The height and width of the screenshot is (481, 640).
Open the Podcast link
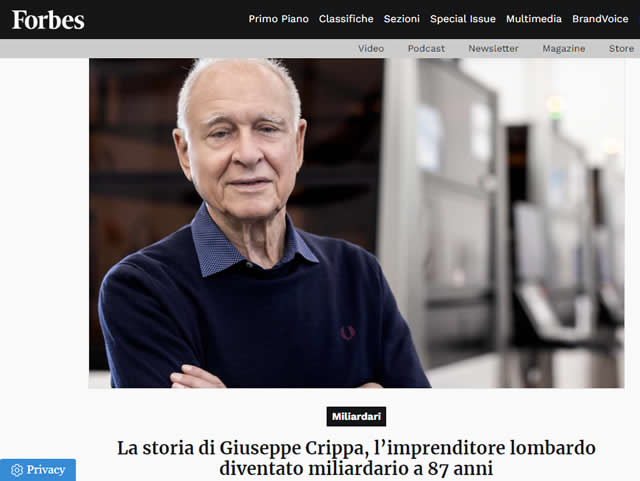click(x=426, y=48)
